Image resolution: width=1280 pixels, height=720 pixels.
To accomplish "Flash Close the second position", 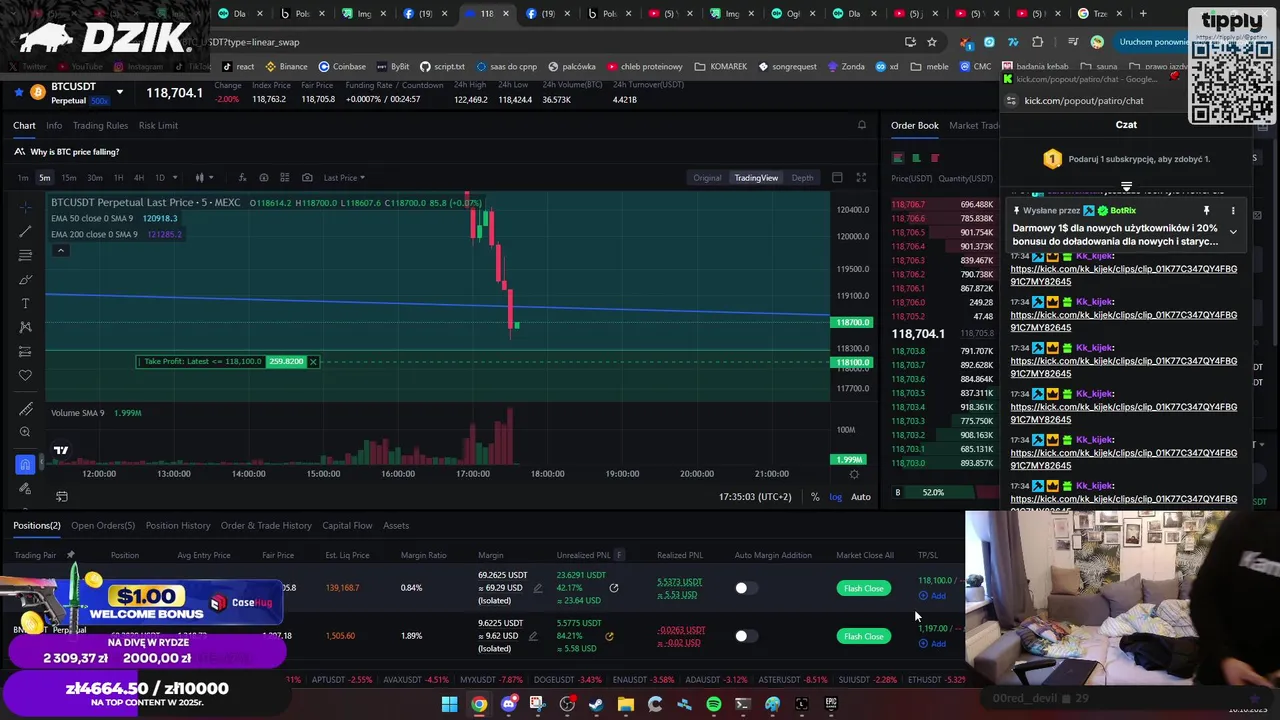I will point(864,636).
